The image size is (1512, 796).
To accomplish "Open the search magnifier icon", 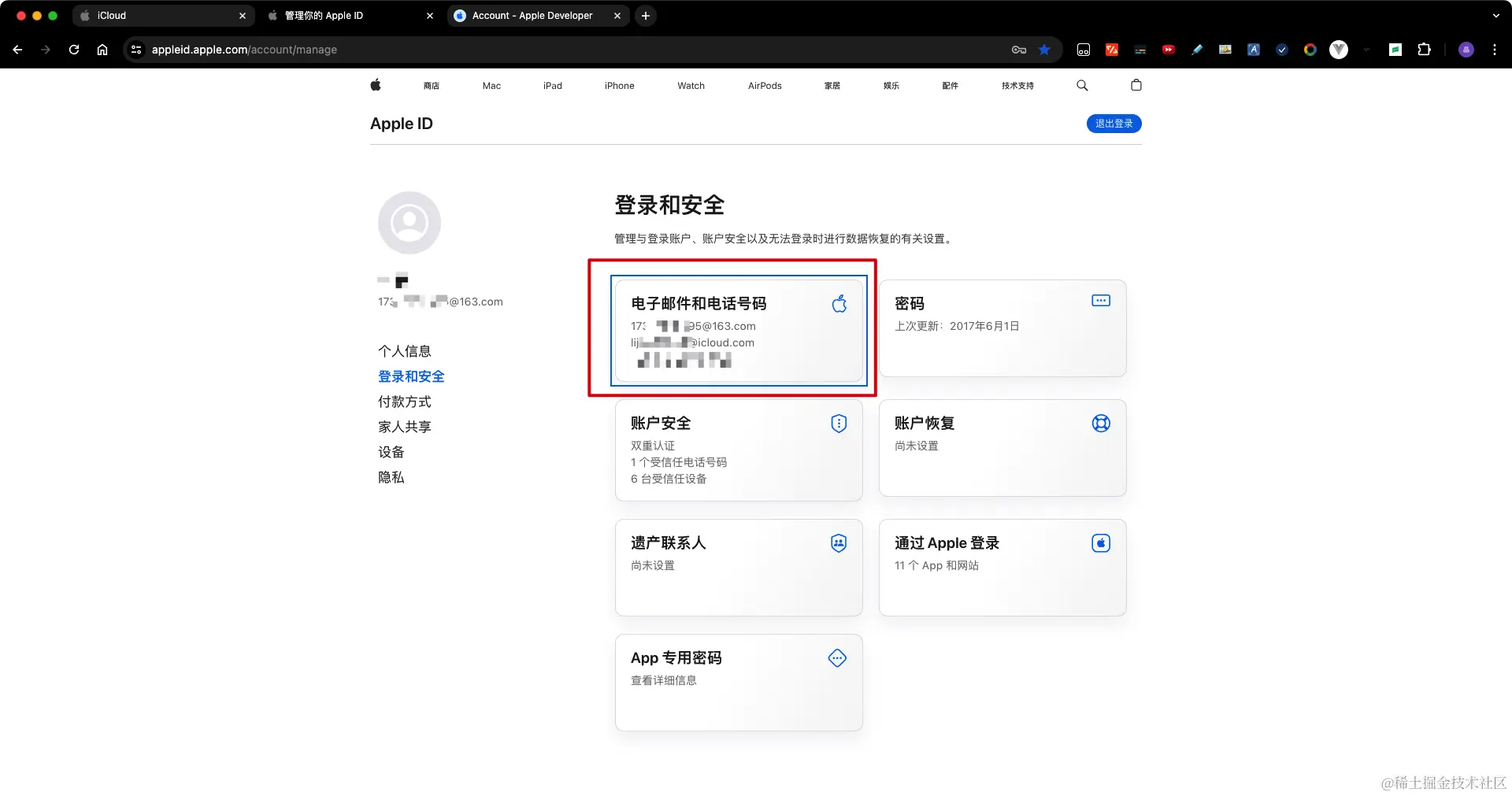I will (1082, 85).
